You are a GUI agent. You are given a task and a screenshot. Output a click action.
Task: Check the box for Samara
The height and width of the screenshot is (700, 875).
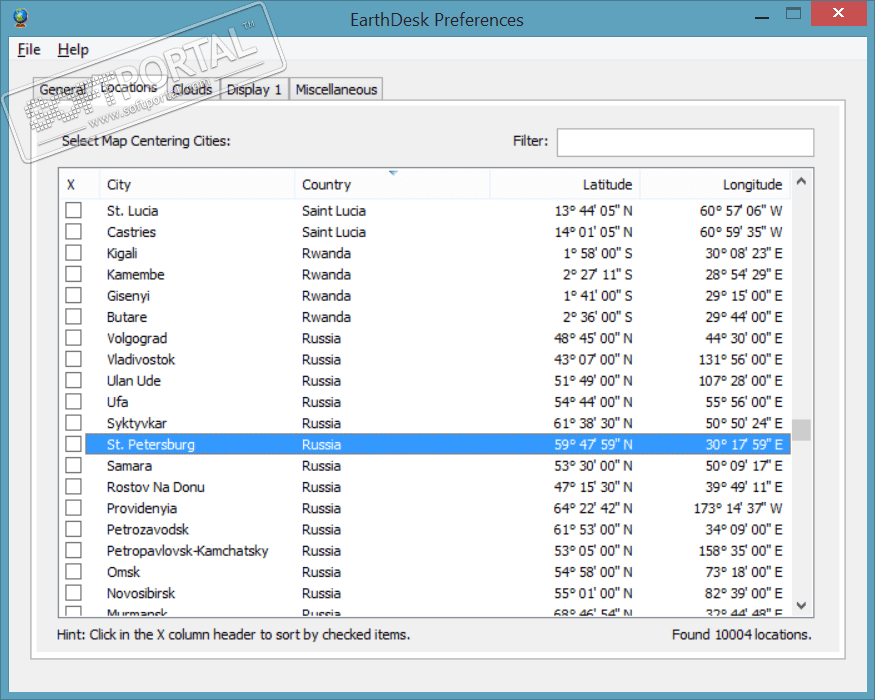73,465
